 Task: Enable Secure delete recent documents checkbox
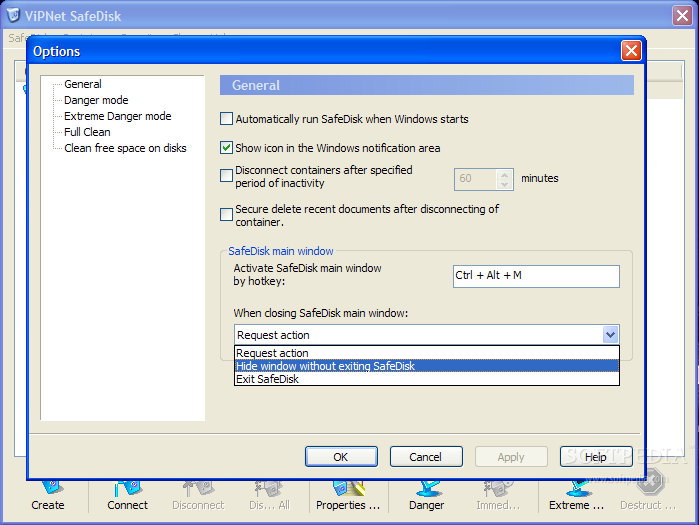(226, 214)
